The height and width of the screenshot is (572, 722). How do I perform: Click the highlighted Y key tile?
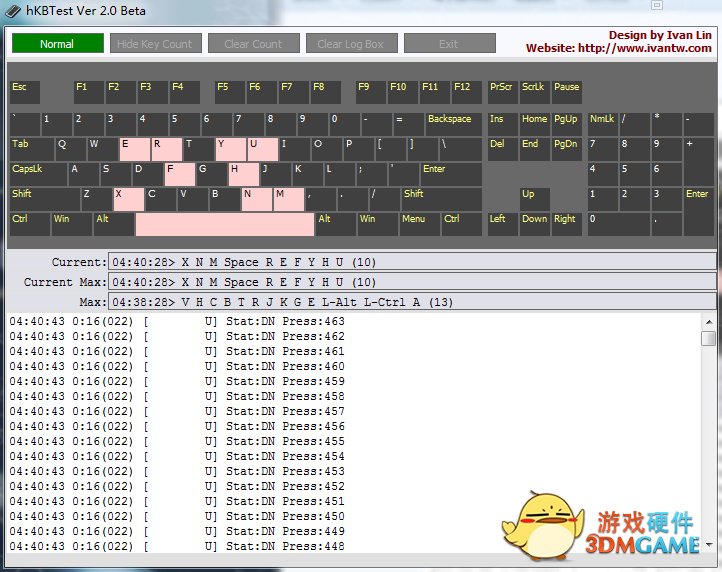pos(231,149)
